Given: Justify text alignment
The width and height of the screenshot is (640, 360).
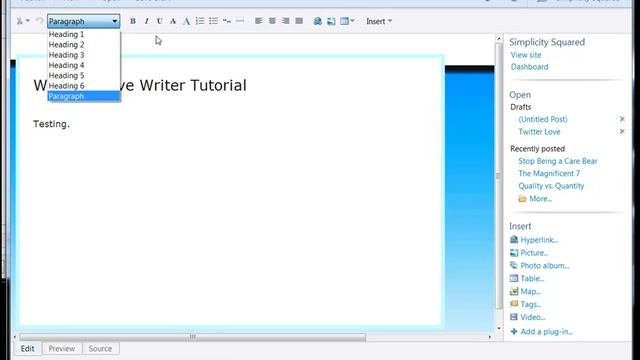Looking at the screenshot, I should click(x=299, y=21).
